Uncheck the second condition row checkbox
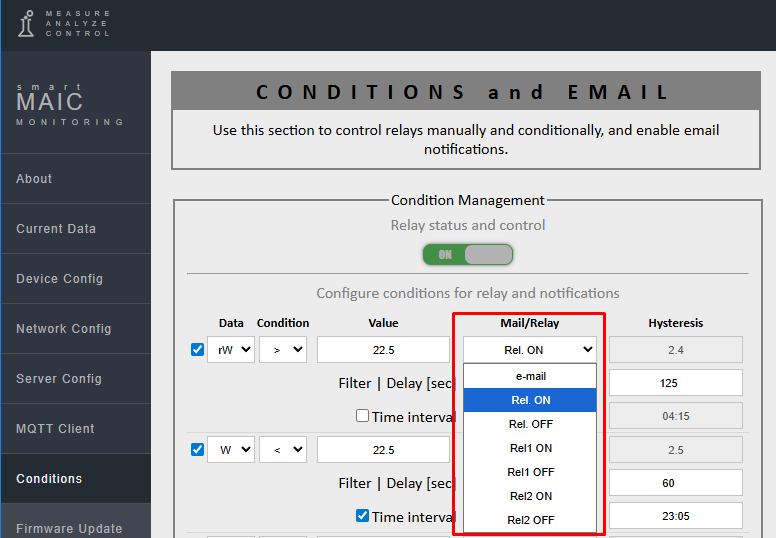The image size is (776, 538). pos(197,450)
